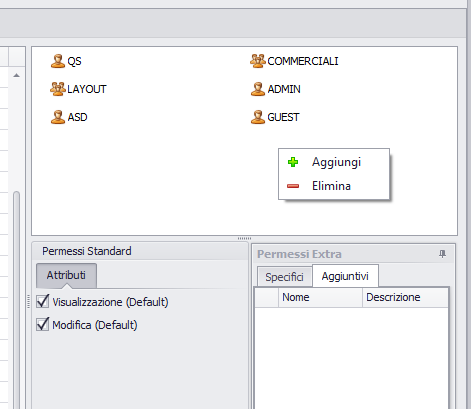The width and height of the screenshot is (471, 409).
Task: Click the red minus Elimina icon
Action: coord(293,186)
